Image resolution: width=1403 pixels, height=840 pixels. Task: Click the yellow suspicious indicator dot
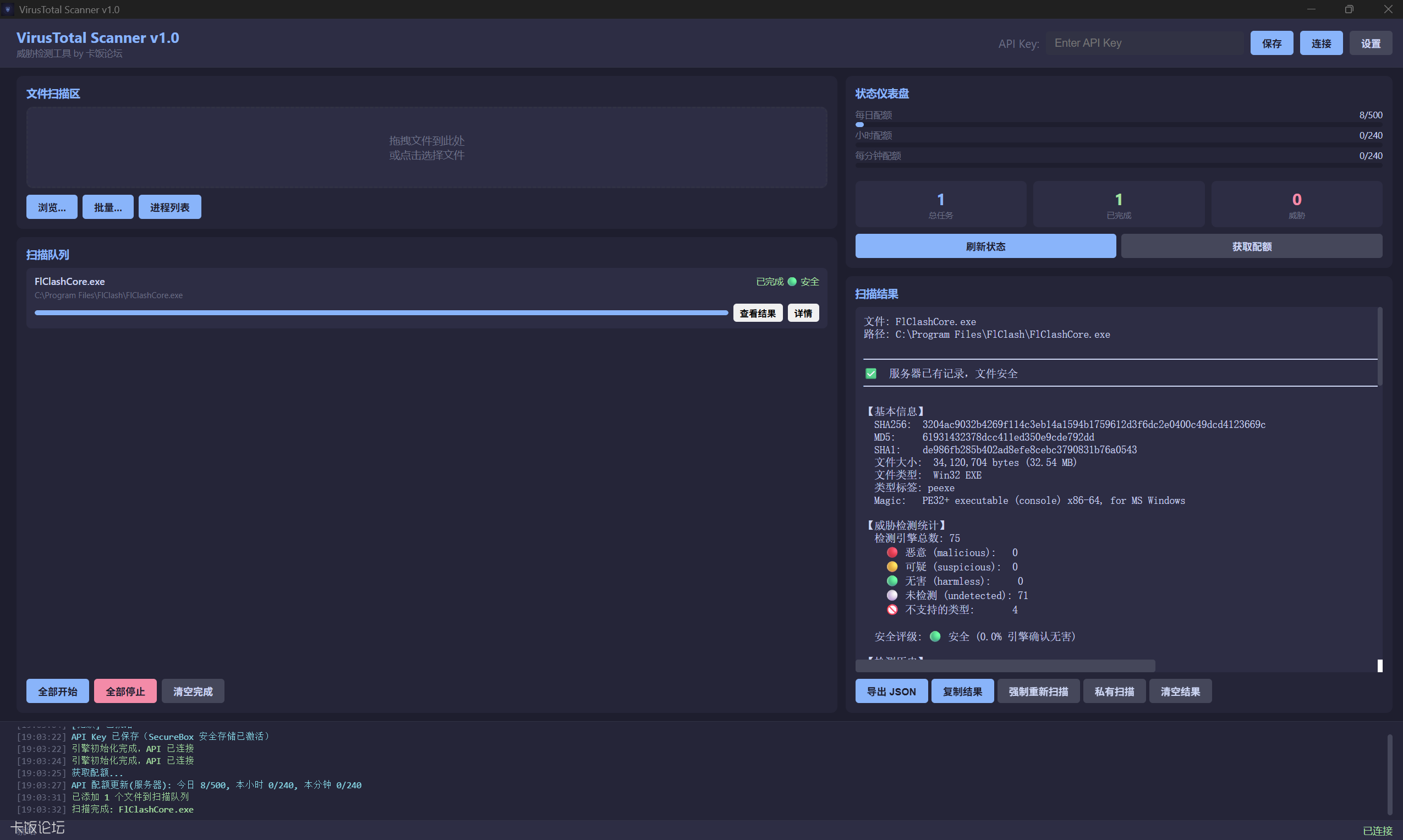pyautogui.click(x=892, y=567)
